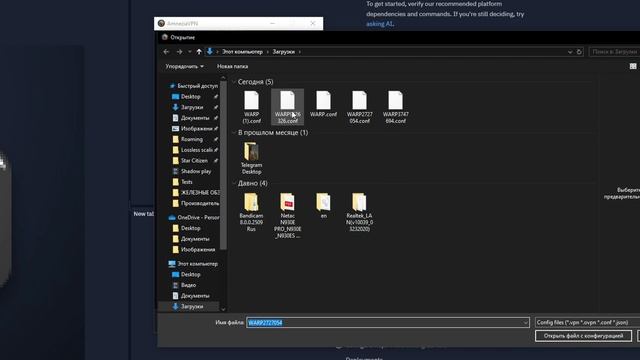Open recent locations dropdown arrow
Screen dimensions: 640x360
click(189, 52)
